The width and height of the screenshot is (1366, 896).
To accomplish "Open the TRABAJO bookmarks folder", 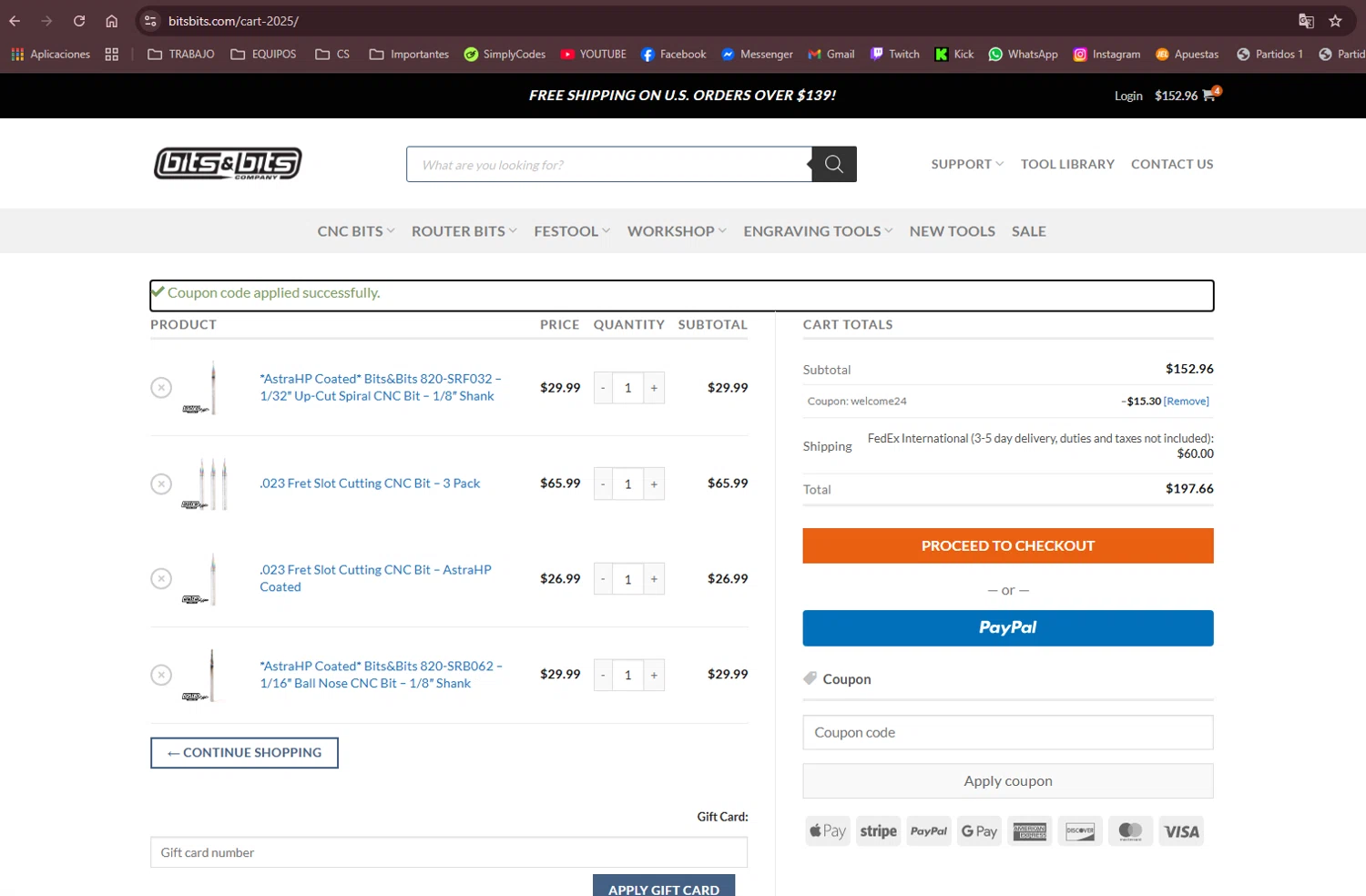I will pos(181,55).
